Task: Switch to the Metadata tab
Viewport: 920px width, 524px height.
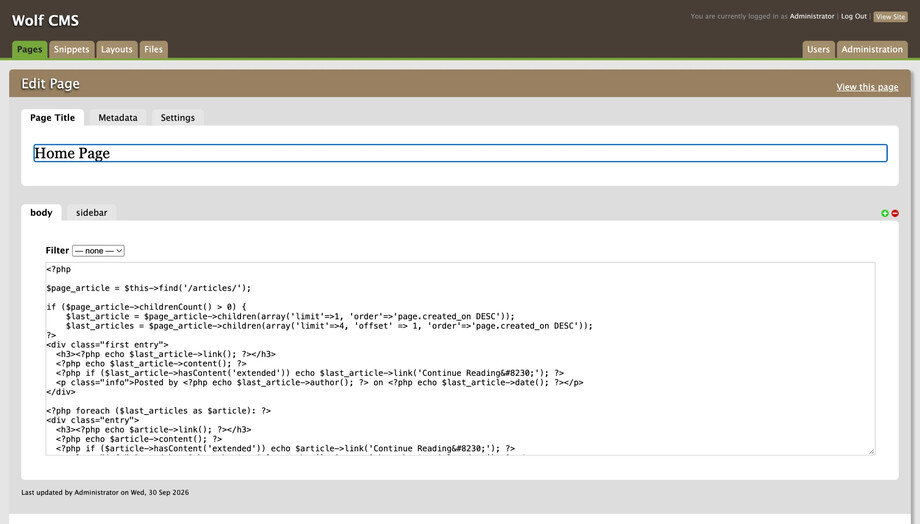Action: 118,117
